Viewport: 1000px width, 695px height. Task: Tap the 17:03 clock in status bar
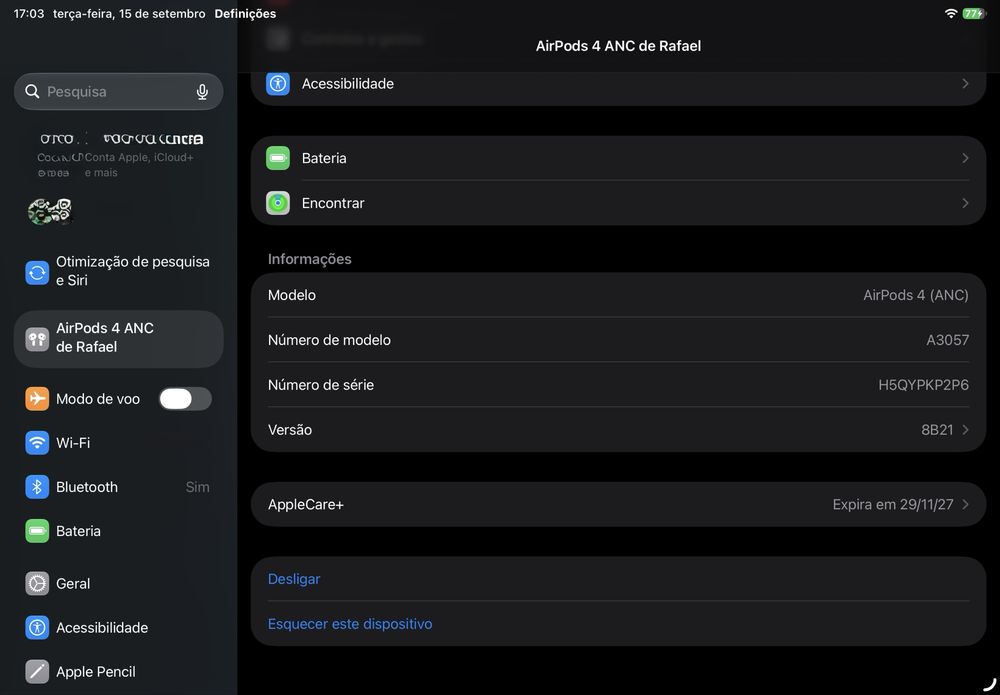click(x=29, y=13)
